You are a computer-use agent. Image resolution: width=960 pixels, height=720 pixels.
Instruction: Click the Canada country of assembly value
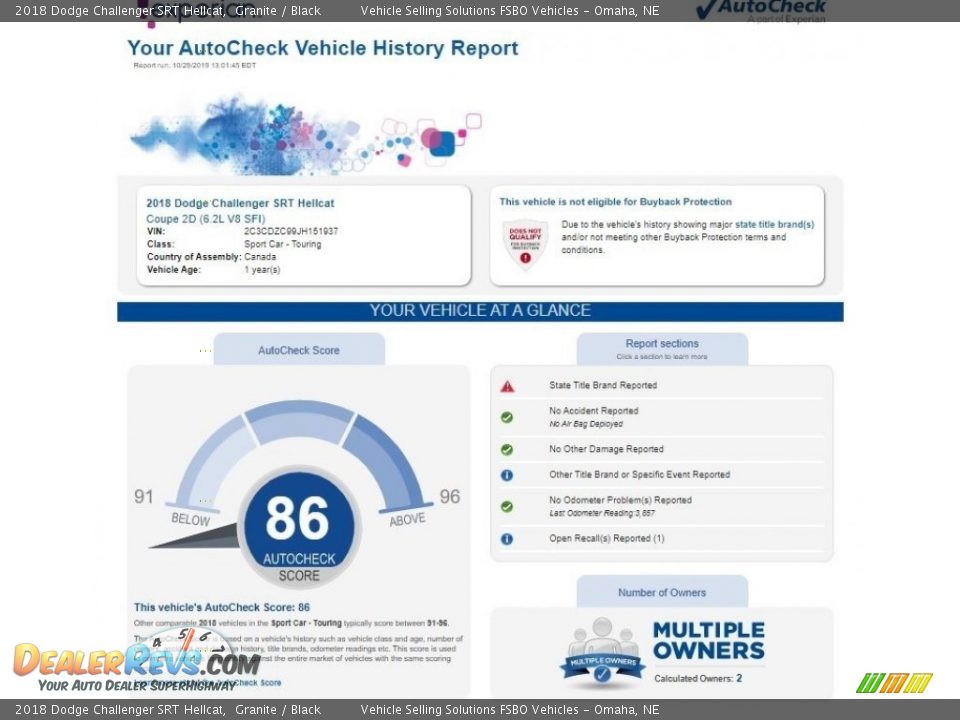pyautogui.click(x=260, y=257)
